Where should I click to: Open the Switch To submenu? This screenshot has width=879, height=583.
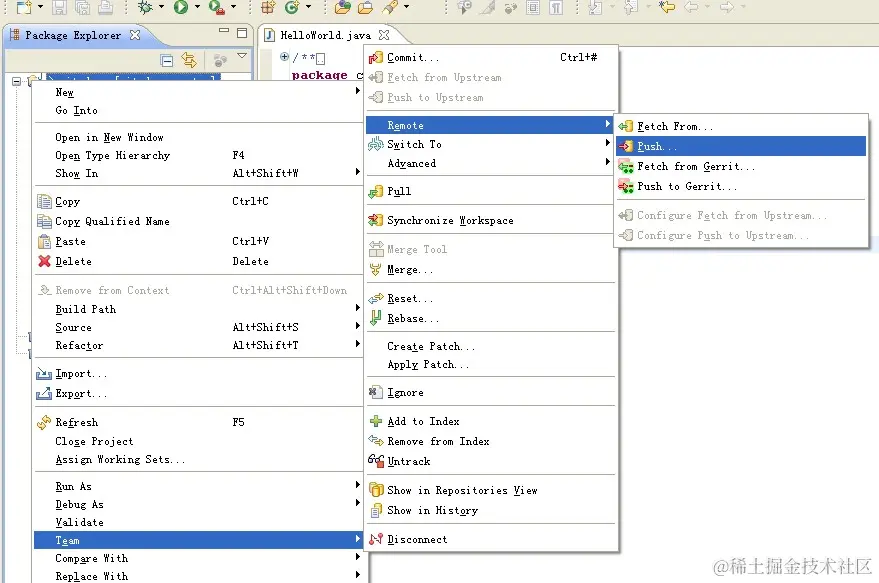pos(492,144)
